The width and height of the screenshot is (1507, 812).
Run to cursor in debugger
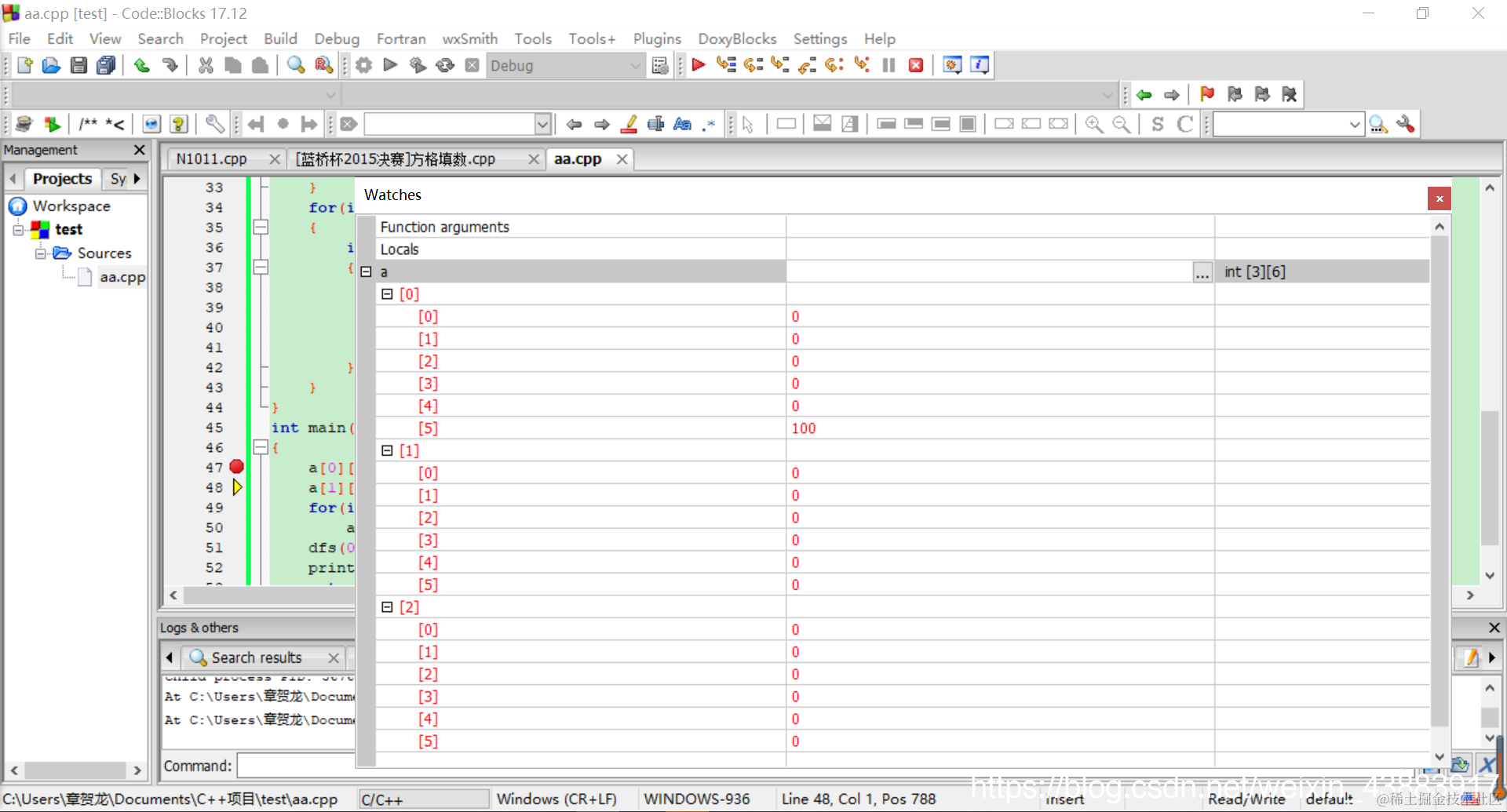coord(726,65)
